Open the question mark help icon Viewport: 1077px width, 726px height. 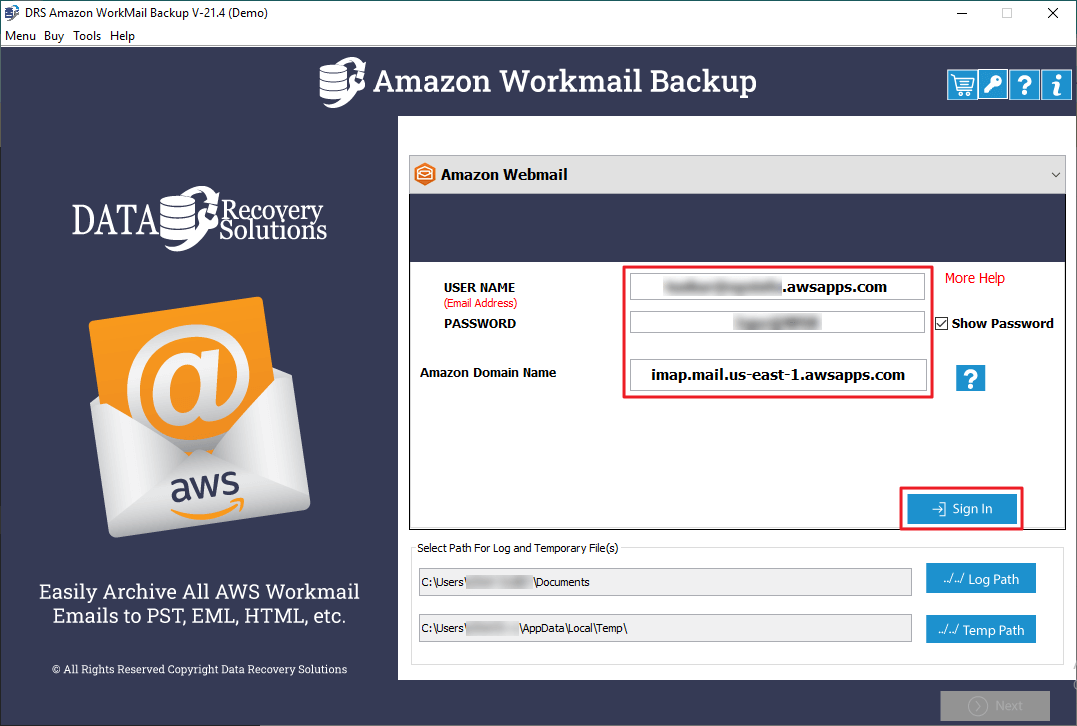(1024, 84)
